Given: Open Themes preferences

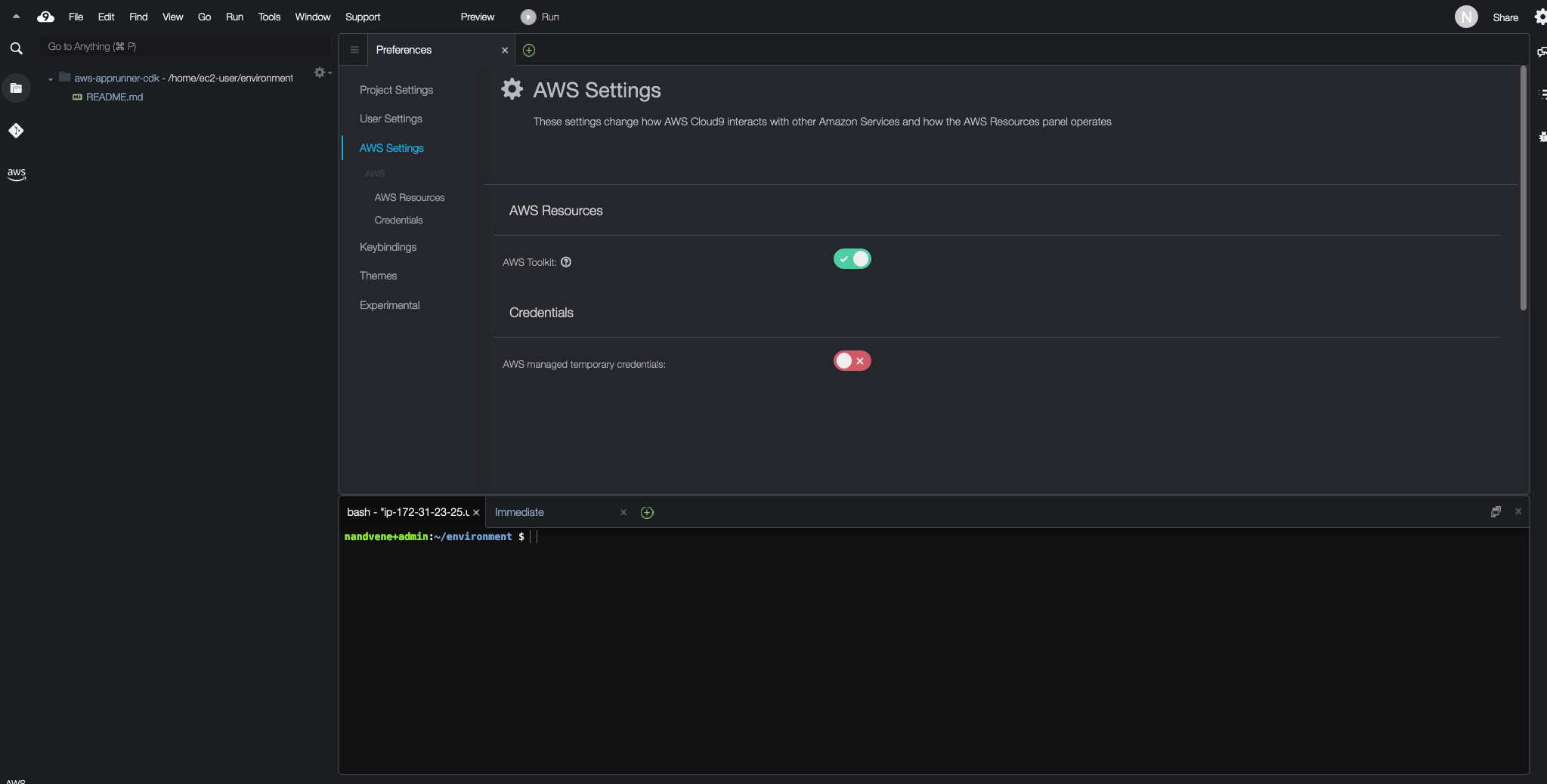Looking at the screenshot, I should tap(378, 276).
